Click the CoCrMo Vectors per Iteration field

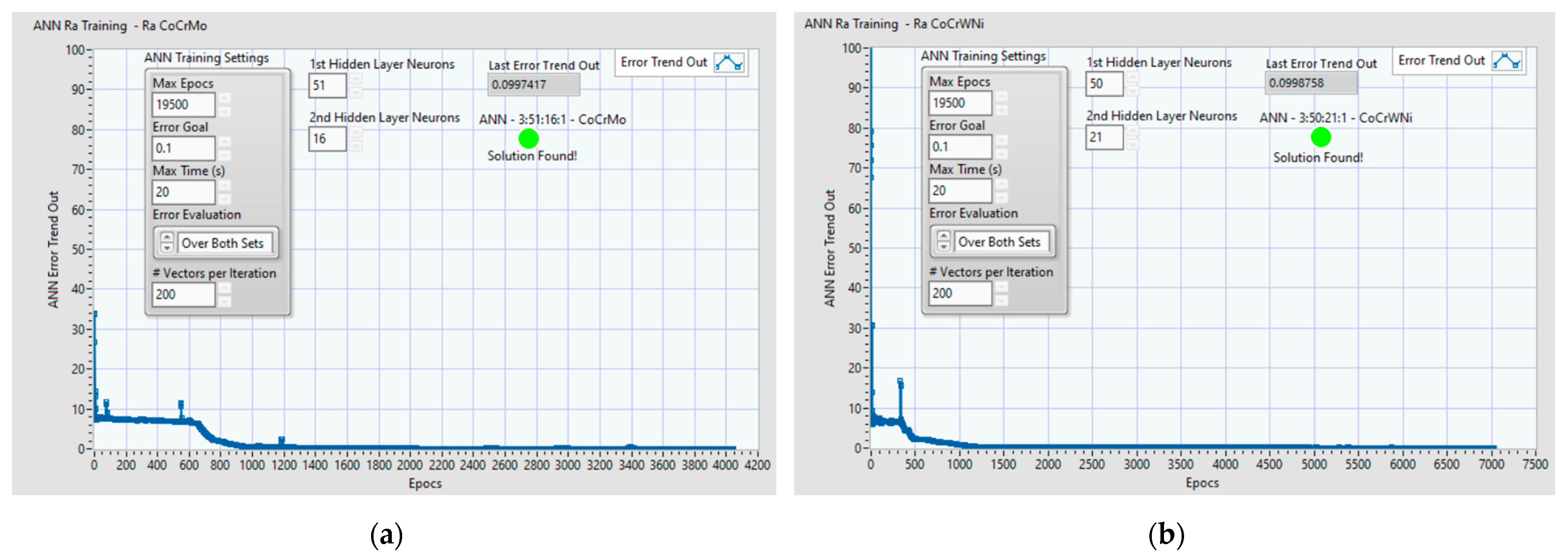(x=183, y=295)
